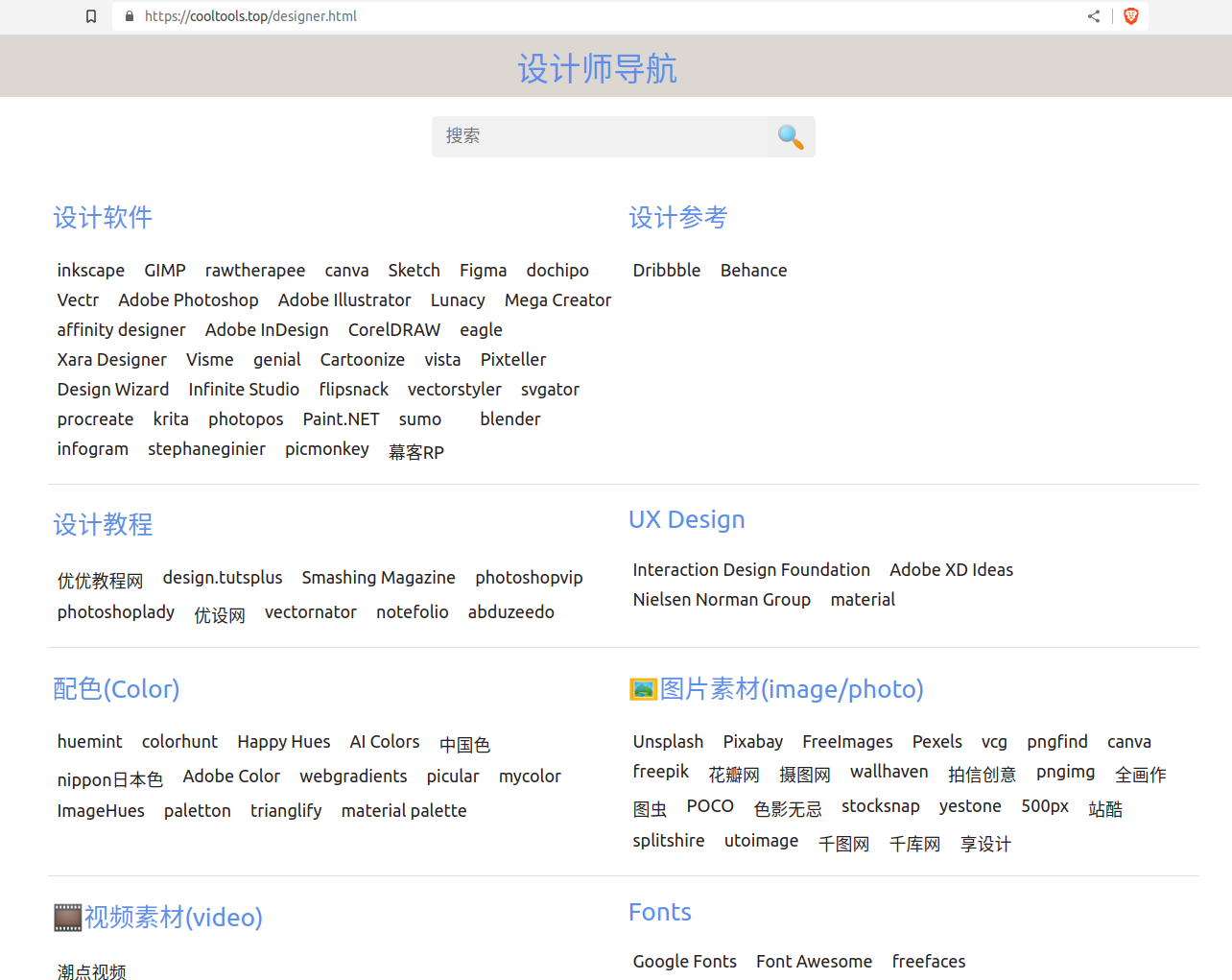Viewport: 1232px width, 980px height.
Task: Click the cooltools.top URL in address bar
Action: [251, 16]
